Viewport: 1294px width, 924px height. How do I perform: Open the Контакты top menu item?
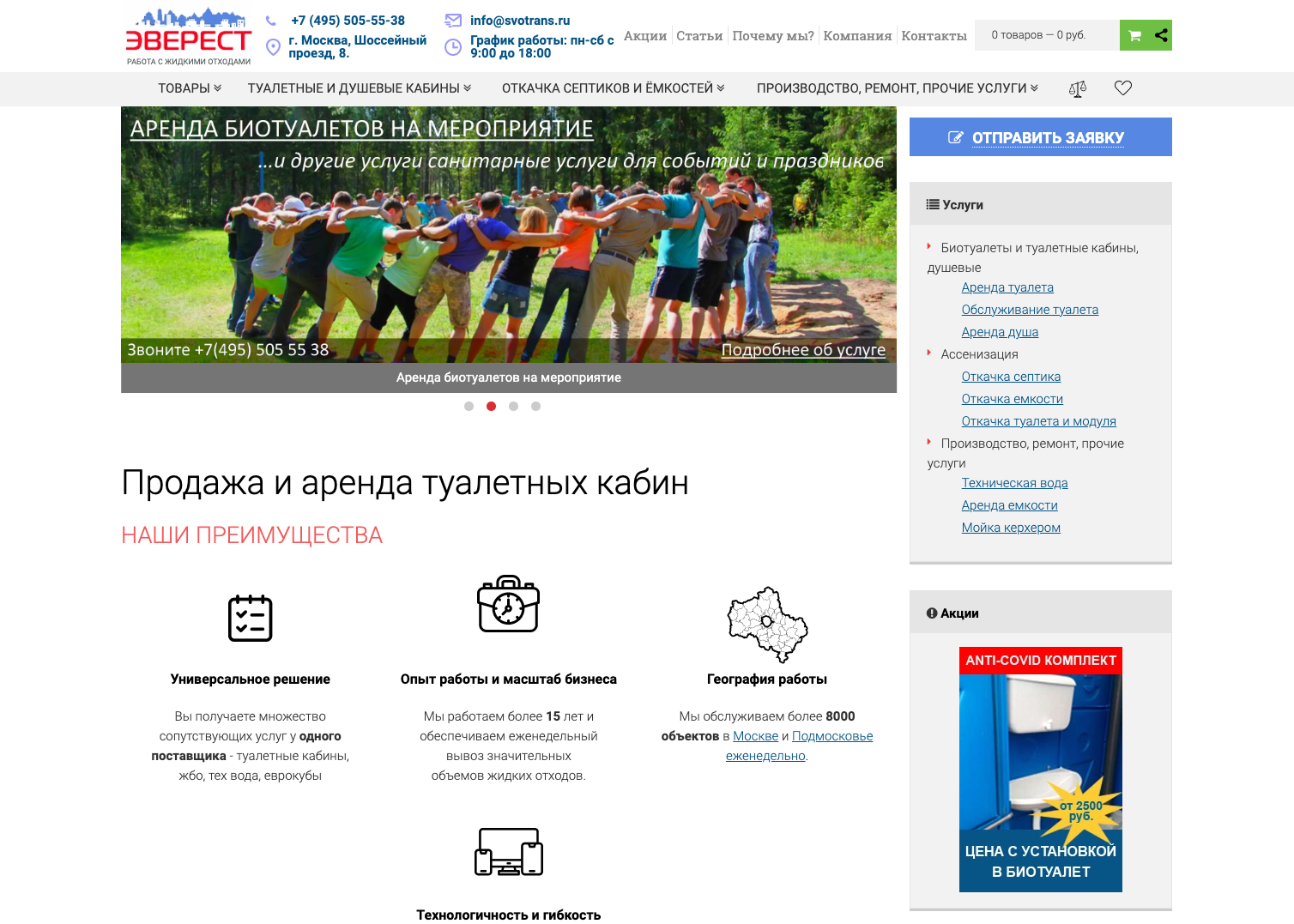(934, 36)
